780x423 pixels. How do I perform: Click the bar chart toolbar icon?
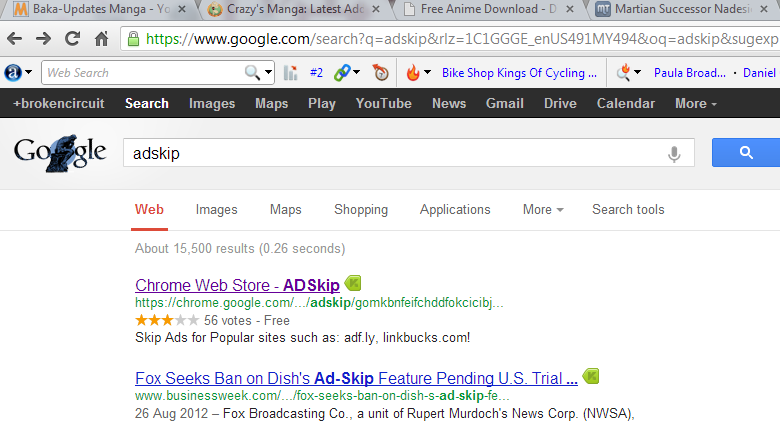pos(291,73)
